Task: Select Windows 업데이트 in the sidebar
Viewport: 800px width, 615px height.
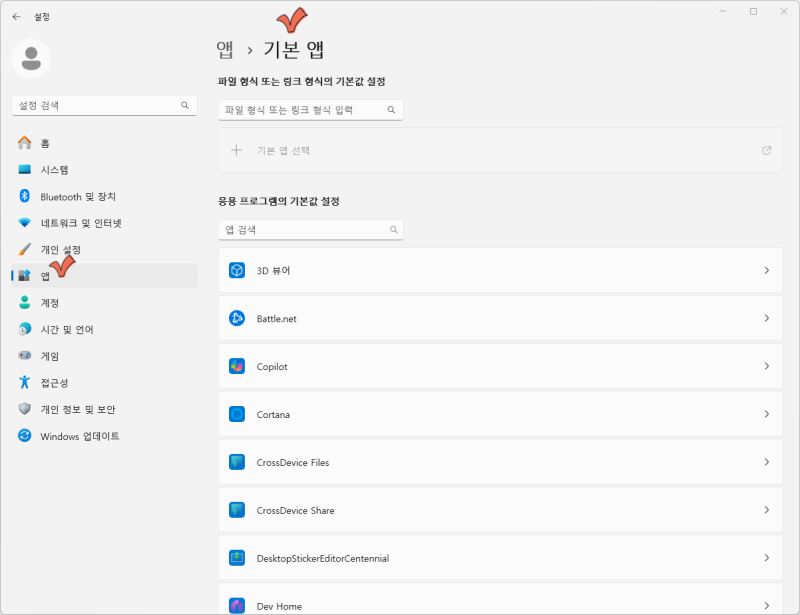Action: [105, 435]
